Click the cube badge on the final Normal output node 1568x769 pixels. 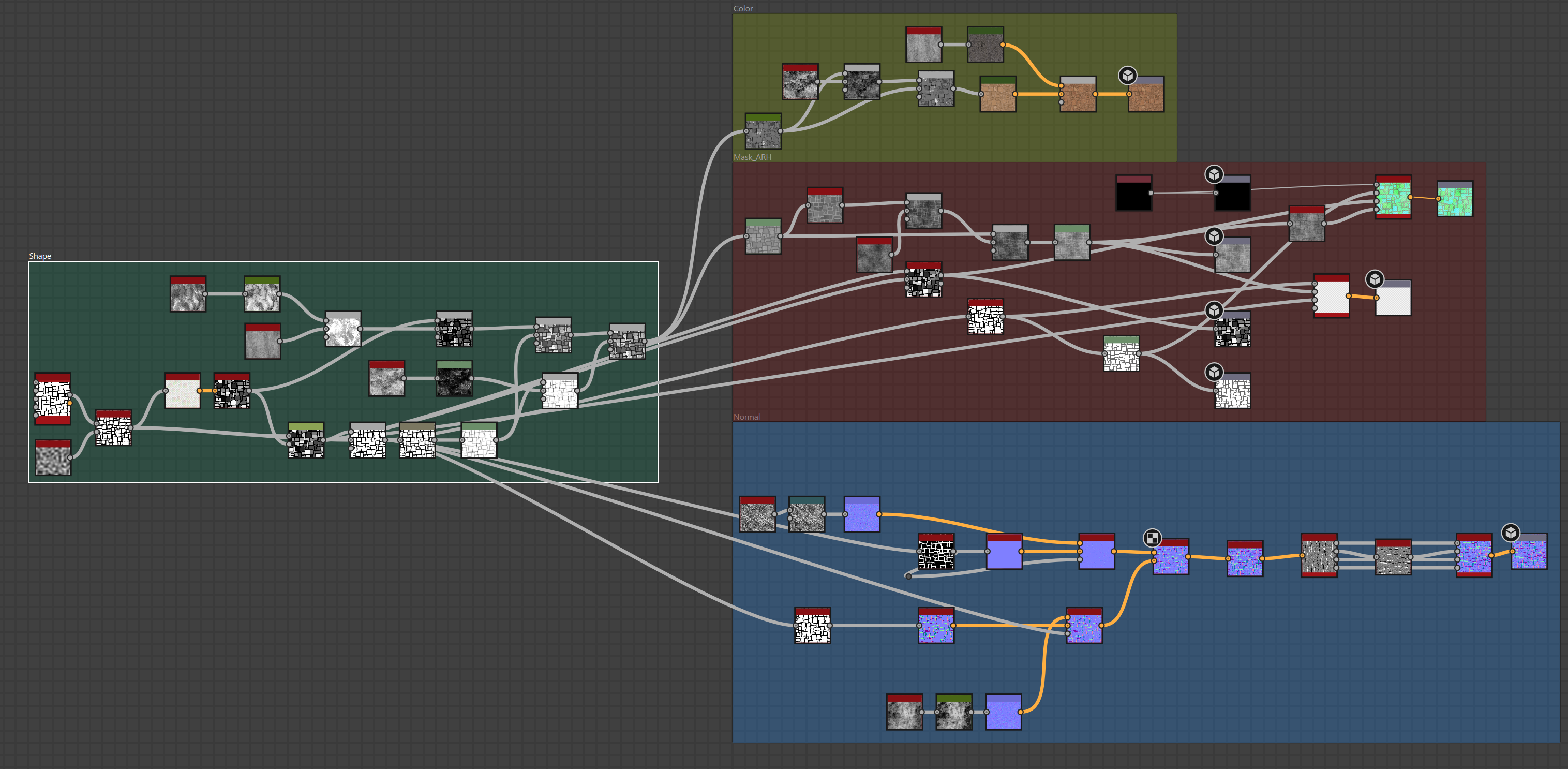(x=1510, y=533)
